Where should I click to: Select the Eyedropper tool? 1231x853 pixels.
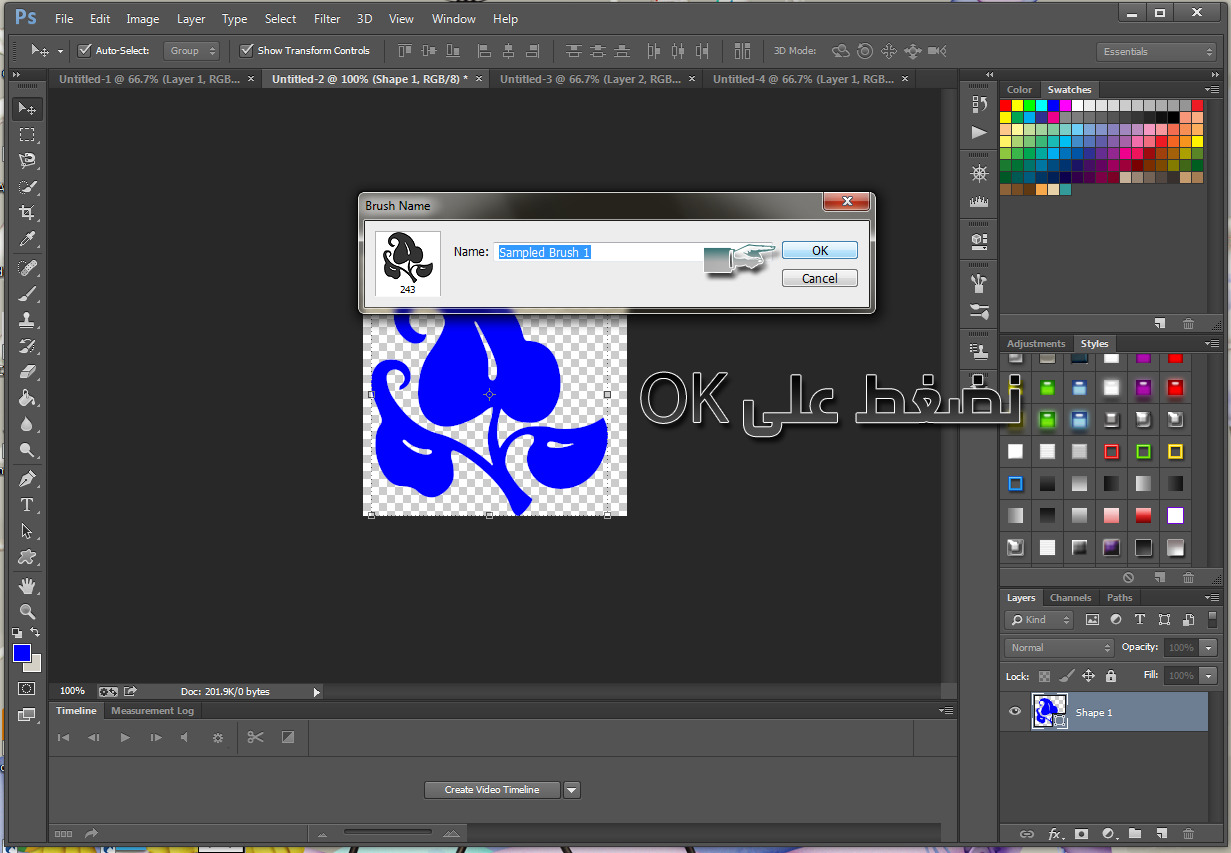coord(27,239)
